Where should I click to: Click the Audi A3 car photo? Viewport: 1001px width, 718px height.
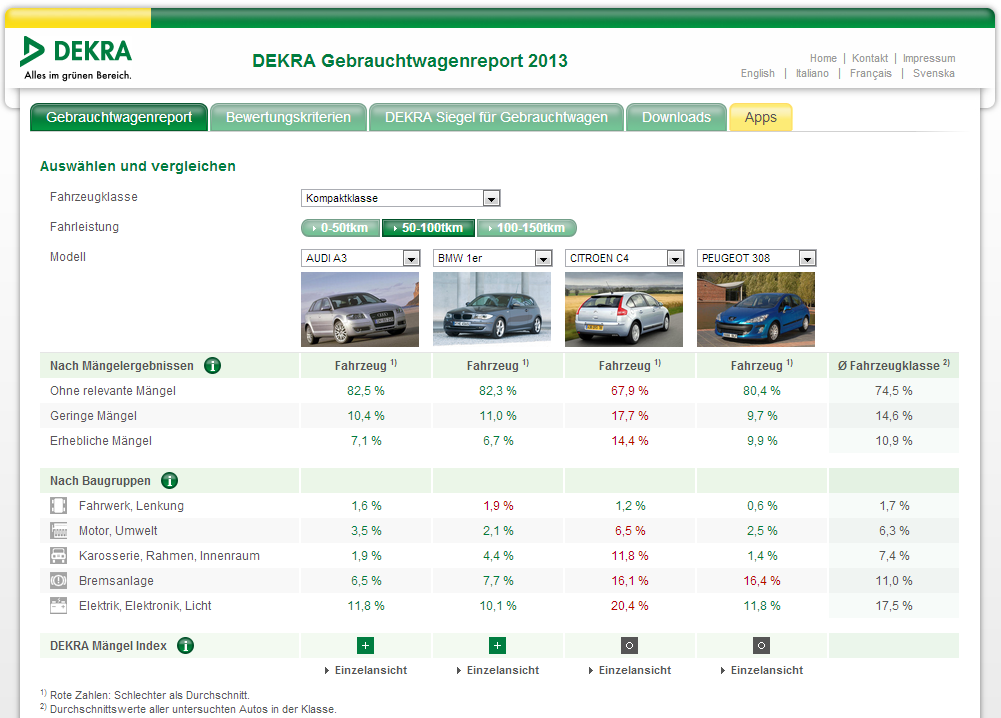[360, 310]
